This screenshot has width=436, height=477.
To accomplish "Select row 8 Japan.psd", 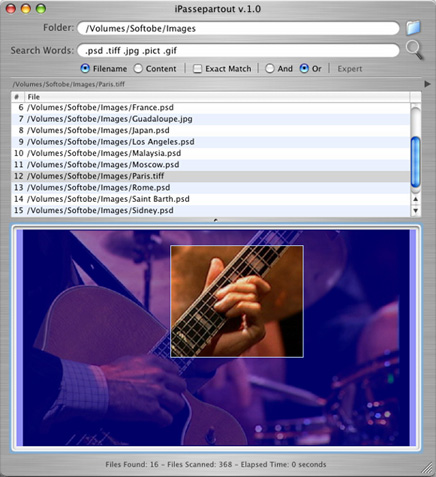I will [211, 130].
